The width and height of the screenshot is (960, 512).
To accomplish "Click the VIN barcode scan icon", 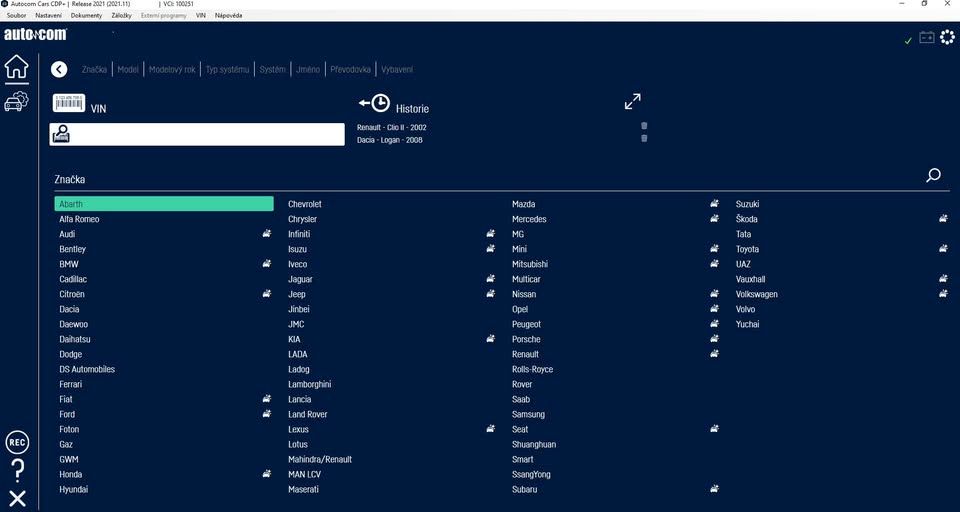I will pyautogui.click(x=69, y=103).
